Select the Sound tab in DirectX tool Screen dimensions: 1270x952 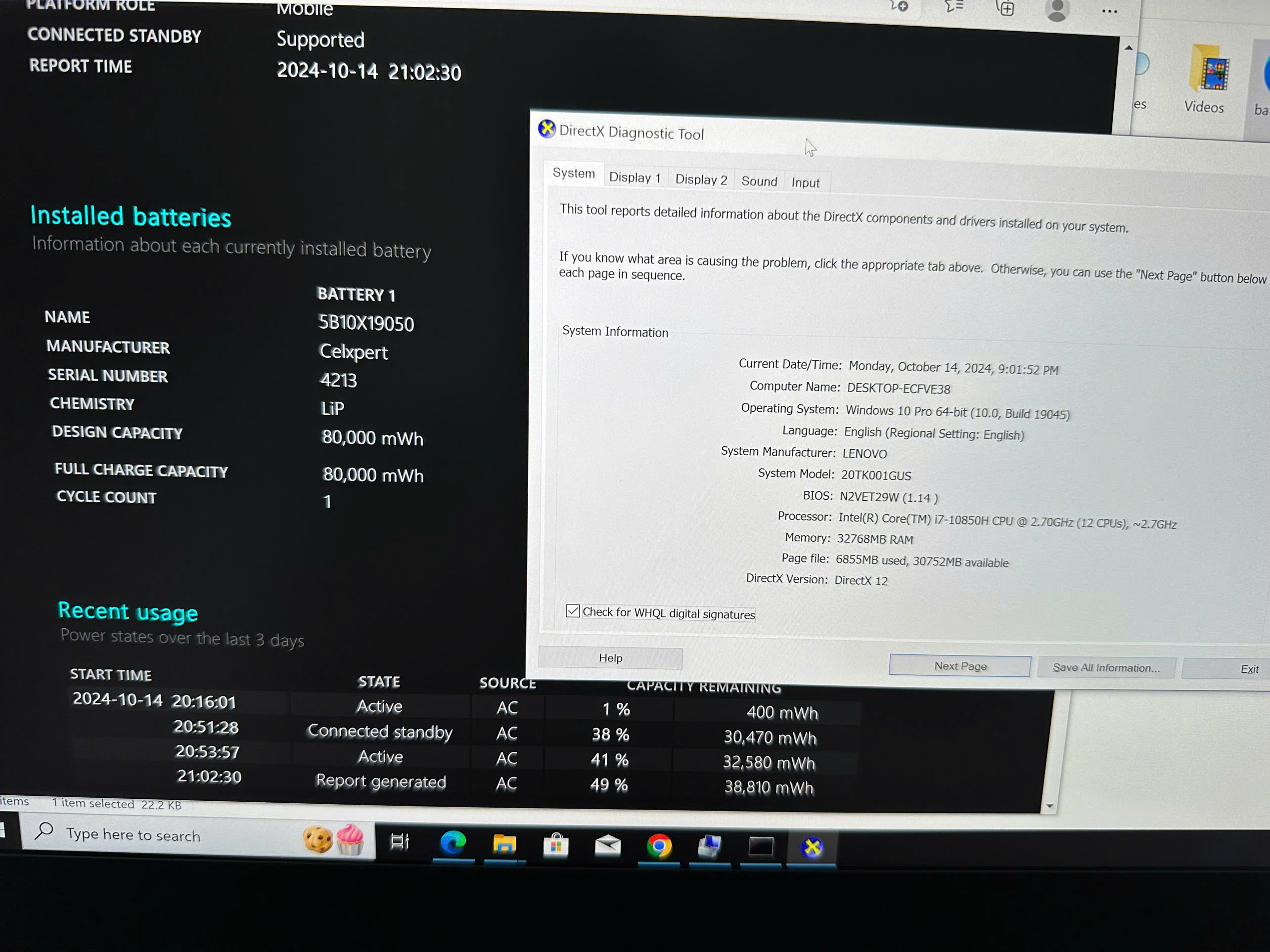pos(759,180)
